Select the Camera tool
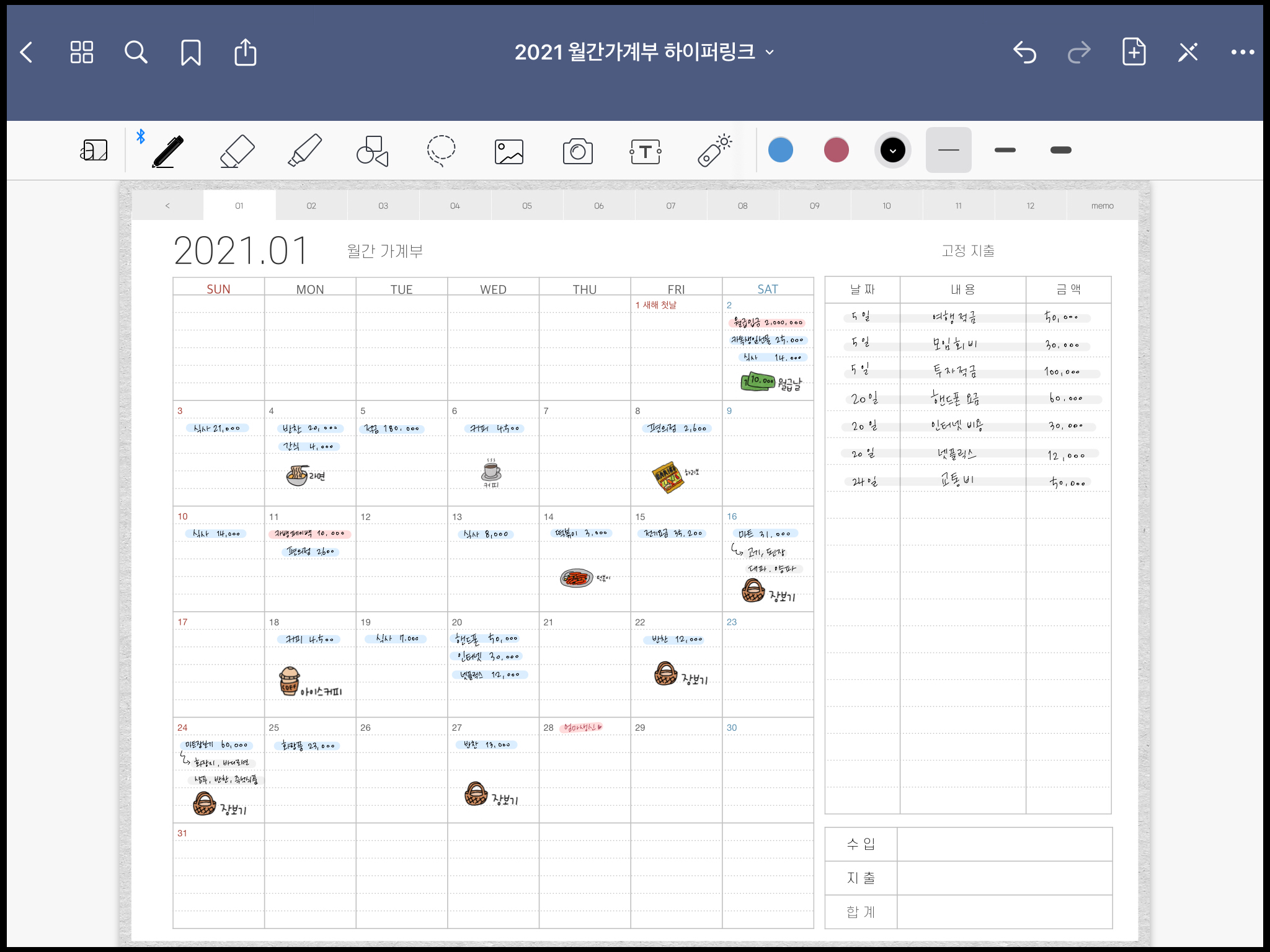1270x952 pixels. pyautogui.click(x=577, y=151)
